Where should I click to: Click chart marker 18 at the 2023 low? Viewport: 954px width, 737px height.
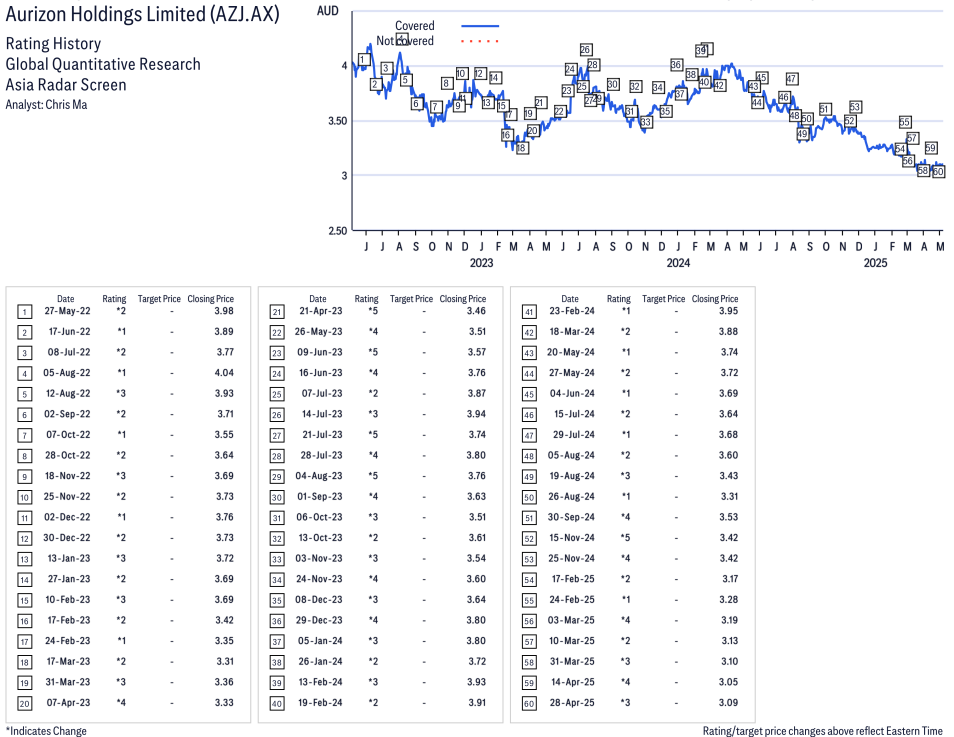click(521, 148)
